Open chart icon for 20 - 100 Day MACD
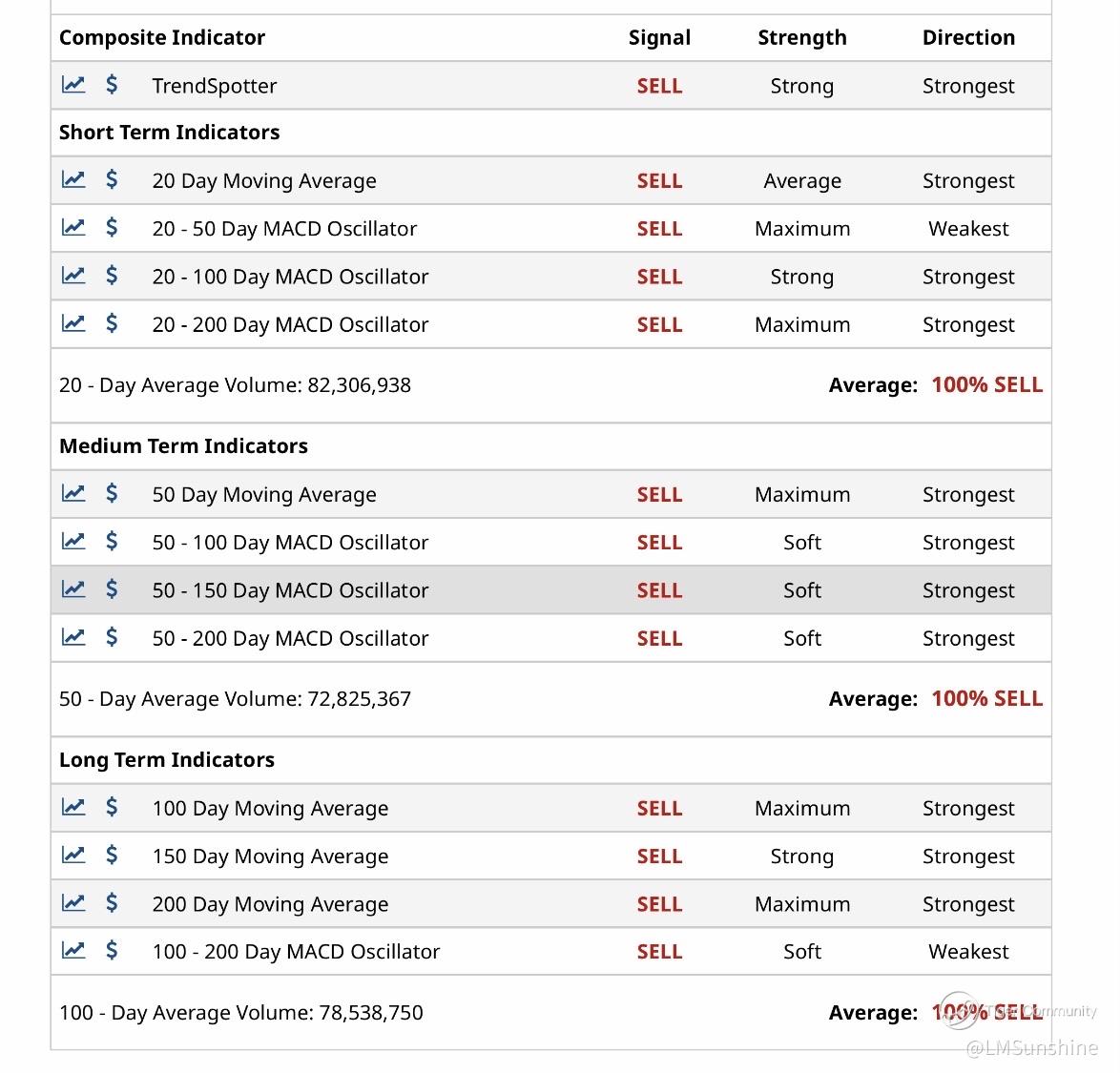 coord(73,276)
